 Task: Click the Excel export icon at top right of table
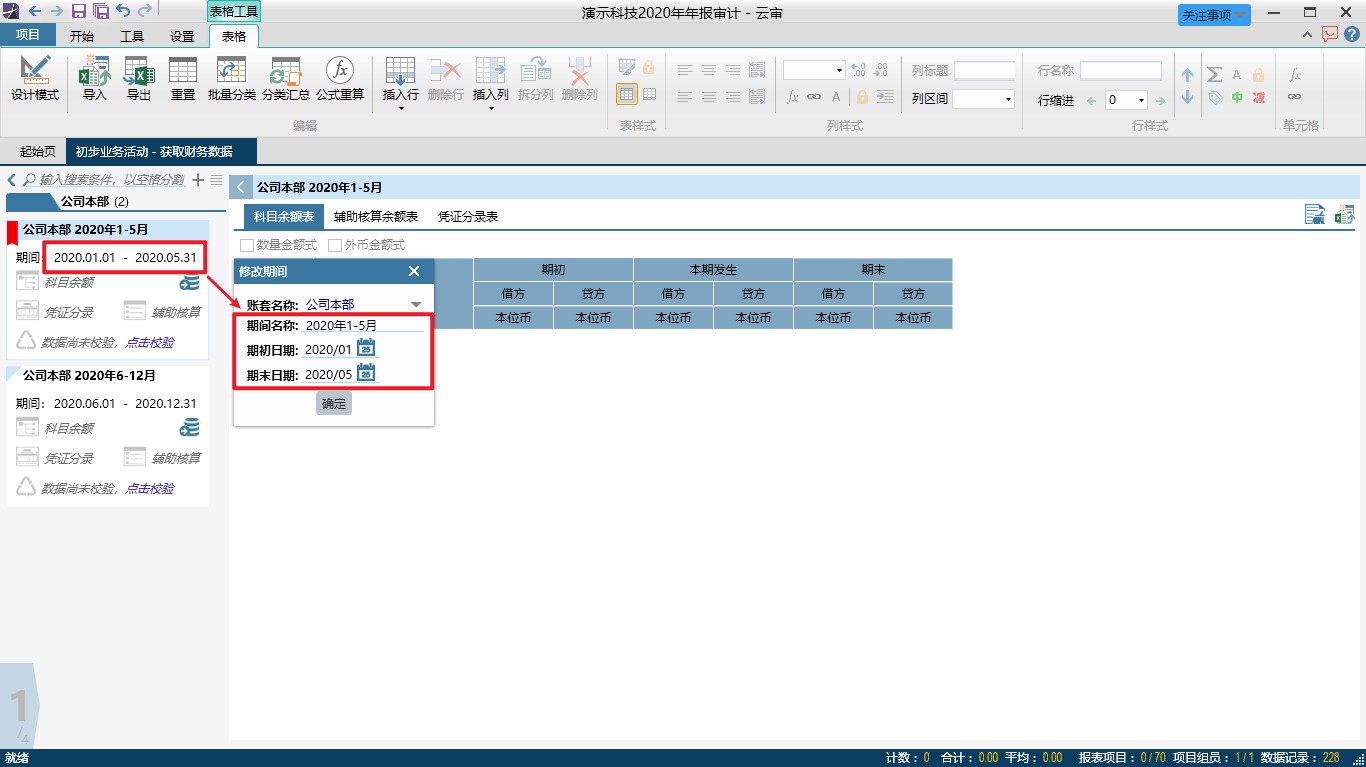coord(1345,214)
